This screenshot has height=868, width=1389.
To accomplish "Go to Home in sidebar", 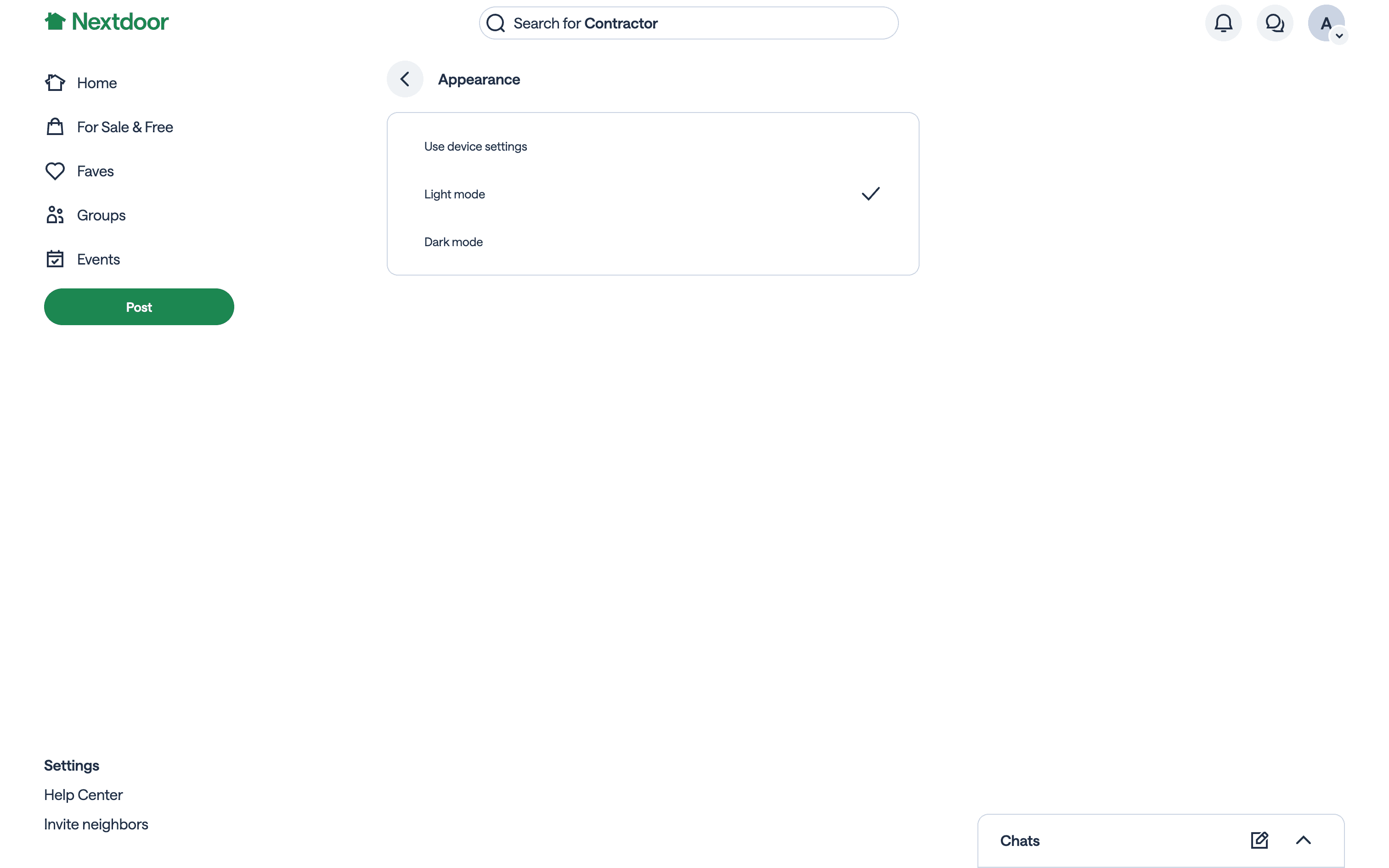I will click(96, 83).
